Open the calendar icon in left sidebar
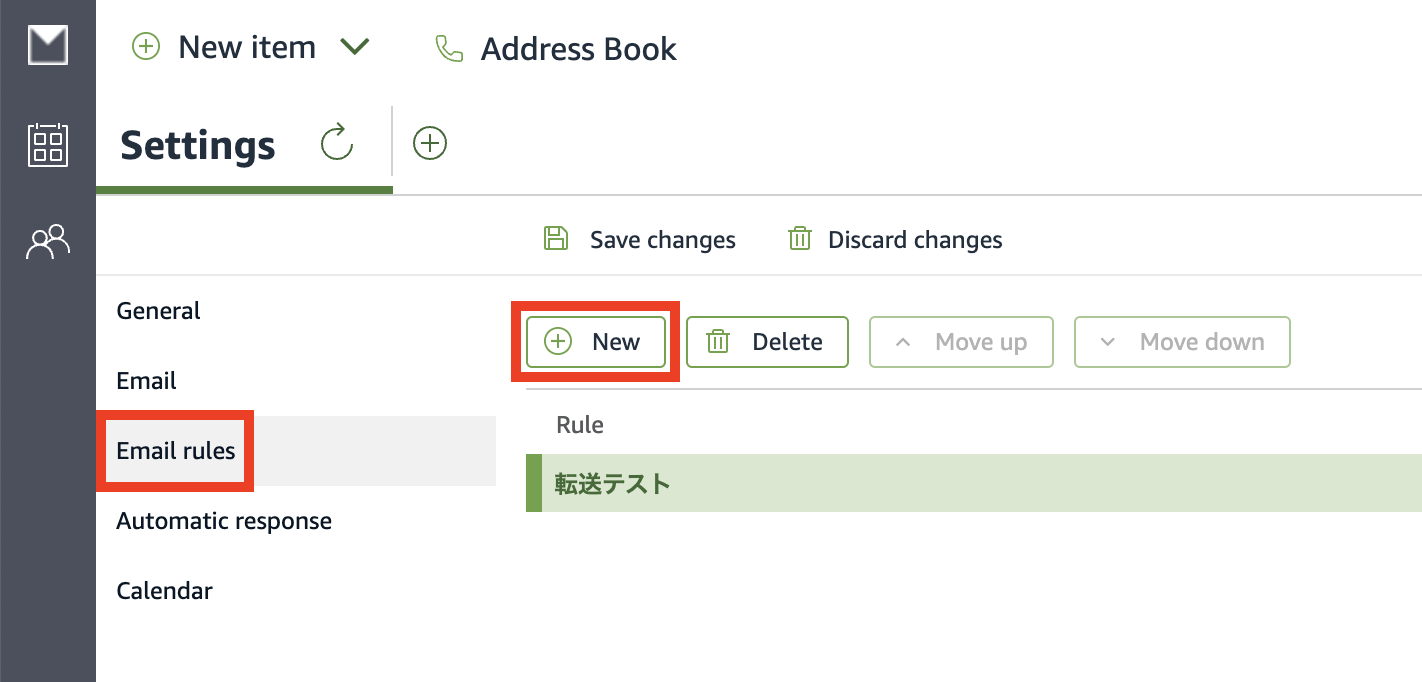 tap(48, 145)
